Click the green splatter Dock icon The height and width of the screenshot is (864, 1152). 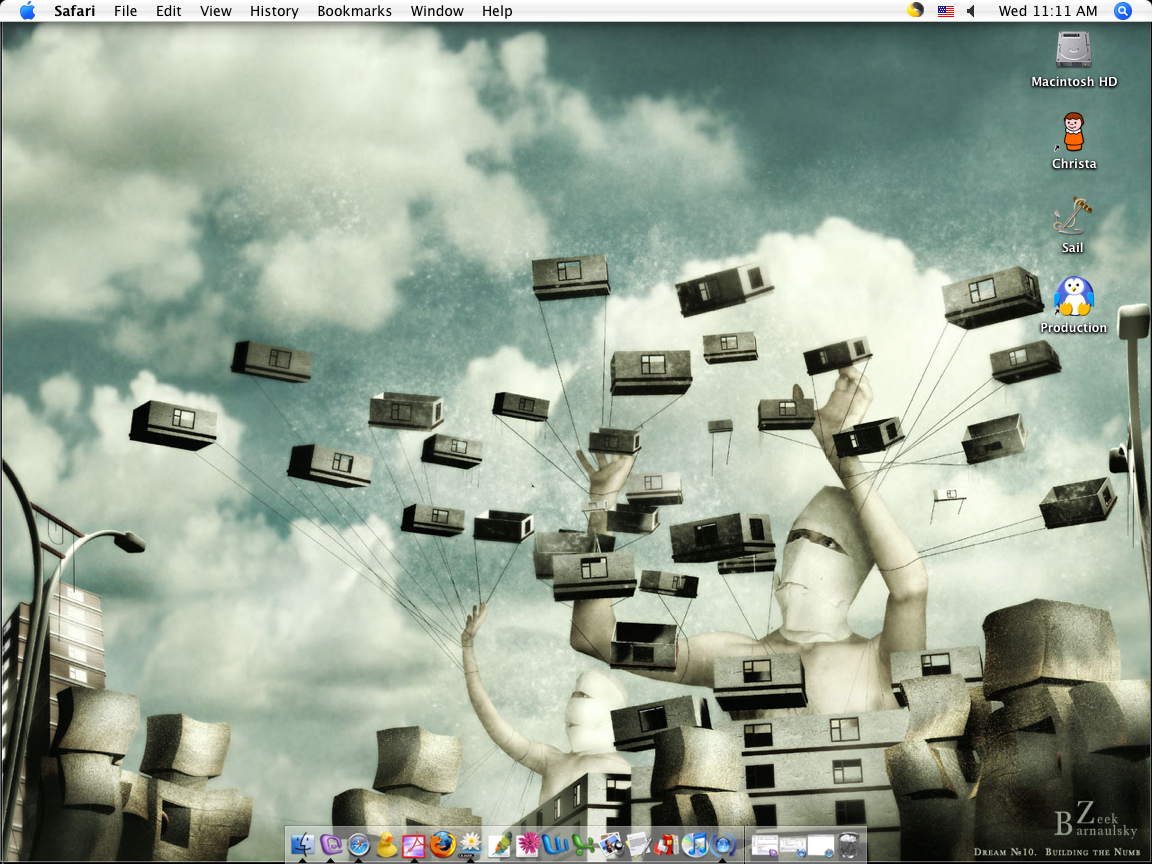[583, 845]
